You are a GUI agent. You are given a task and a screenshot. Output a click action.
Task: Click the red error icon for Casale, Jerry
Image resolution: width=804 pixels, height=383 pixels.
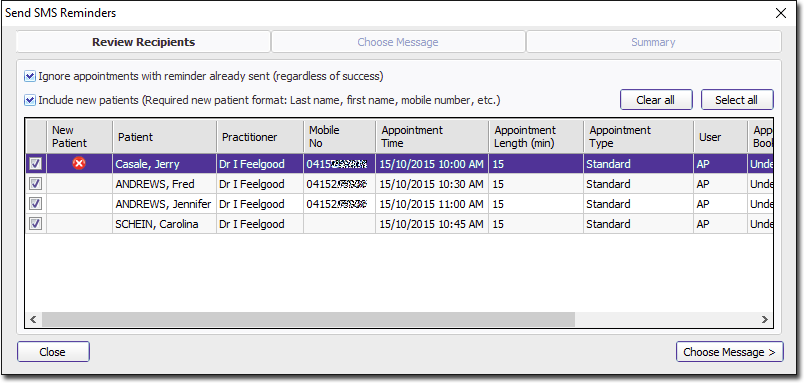[79, 164]
